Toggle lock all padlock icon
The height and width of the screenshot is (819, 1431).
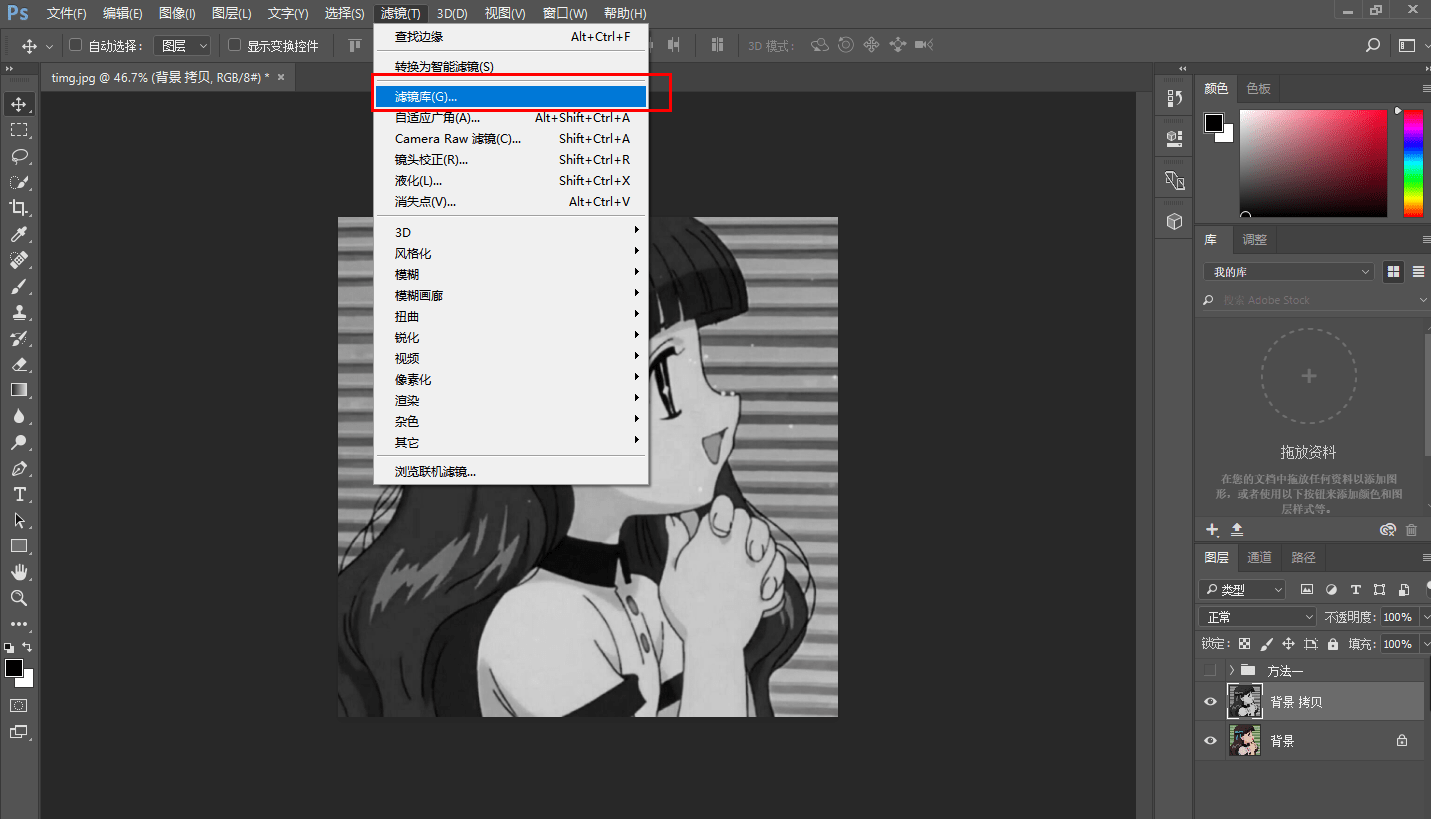[x=1333, y=644]
